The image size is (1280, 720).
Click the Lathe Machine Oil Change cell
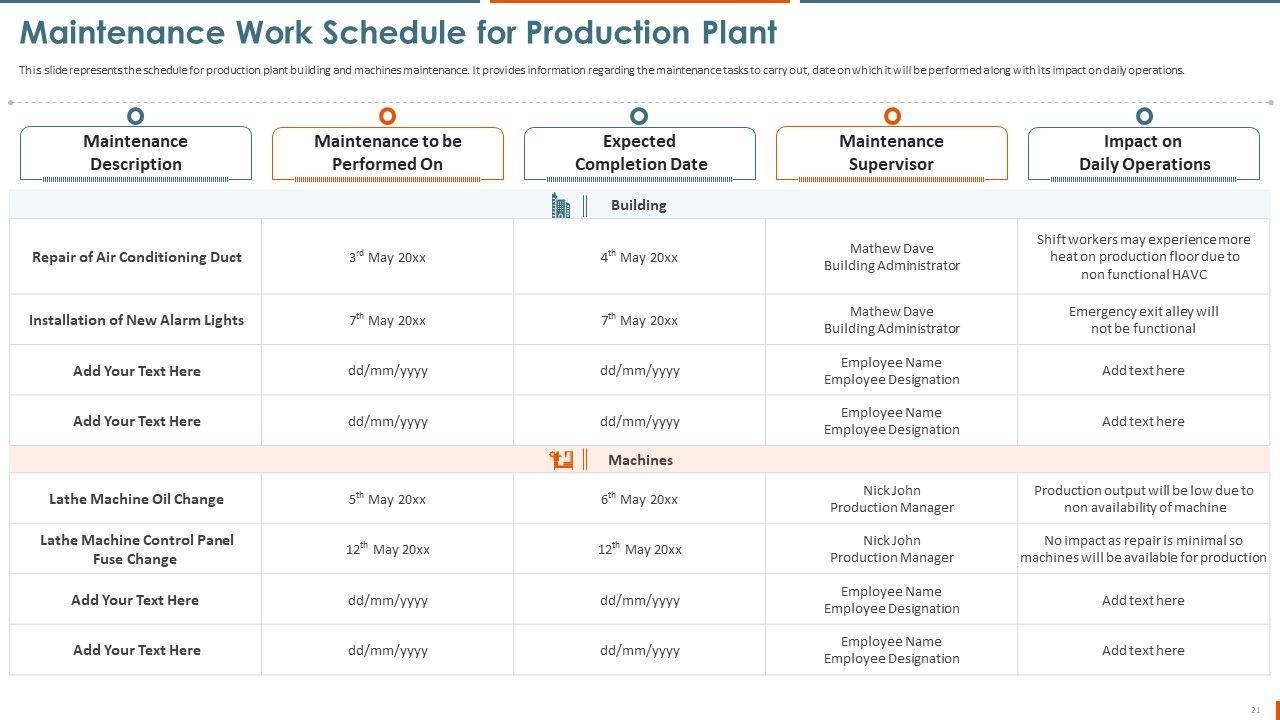point(136,499)
